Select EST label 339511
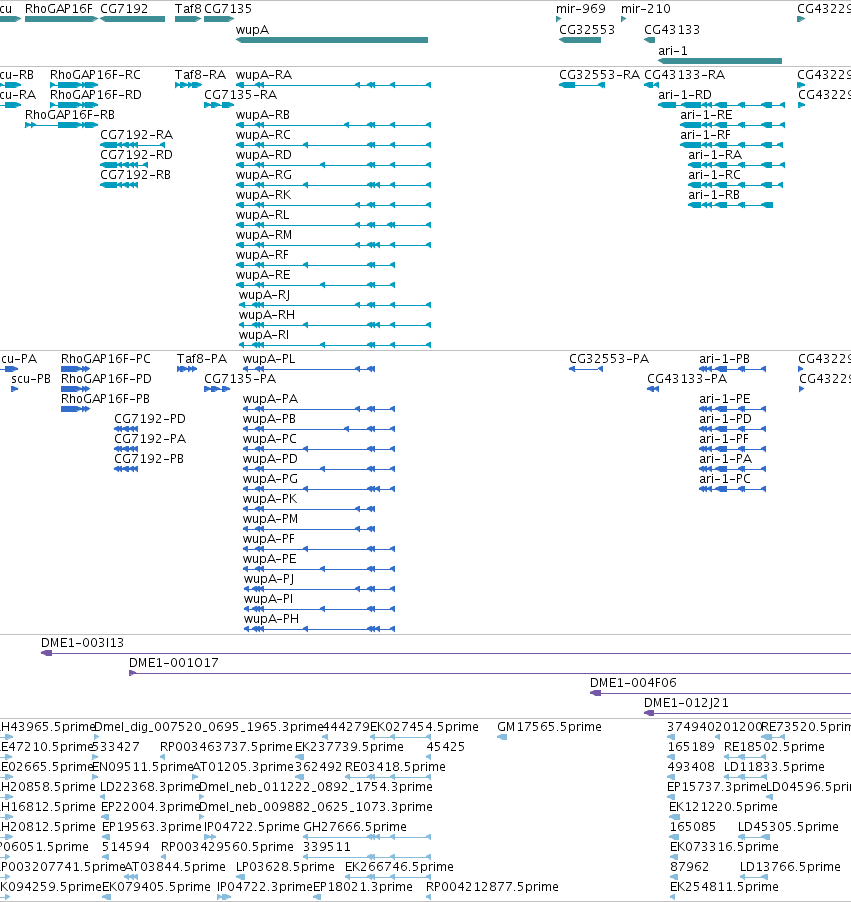 (326, 846)
